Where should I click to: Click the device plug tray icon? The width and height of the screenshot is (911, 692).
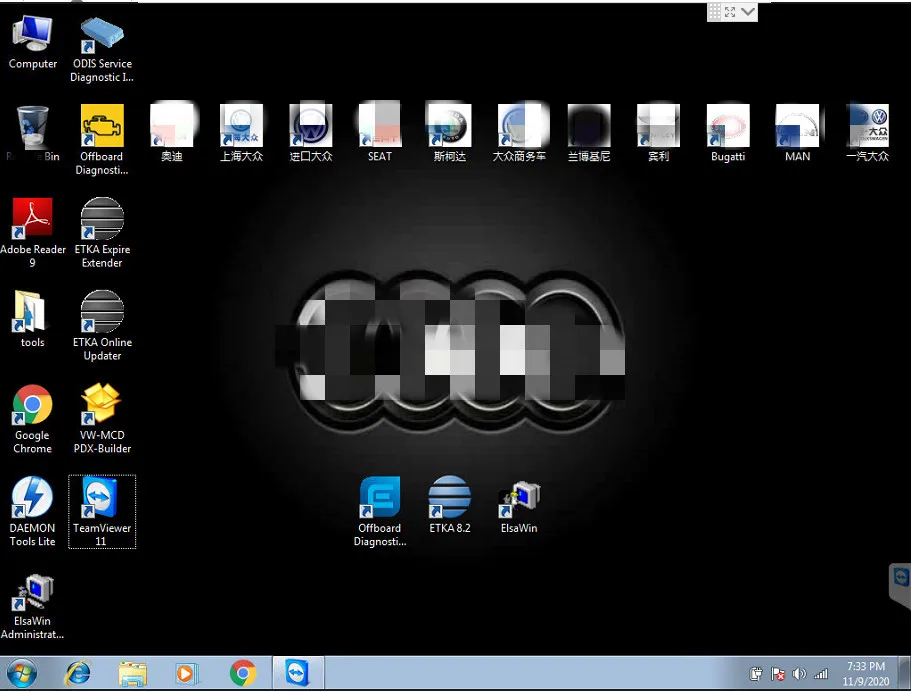[756, 674]
